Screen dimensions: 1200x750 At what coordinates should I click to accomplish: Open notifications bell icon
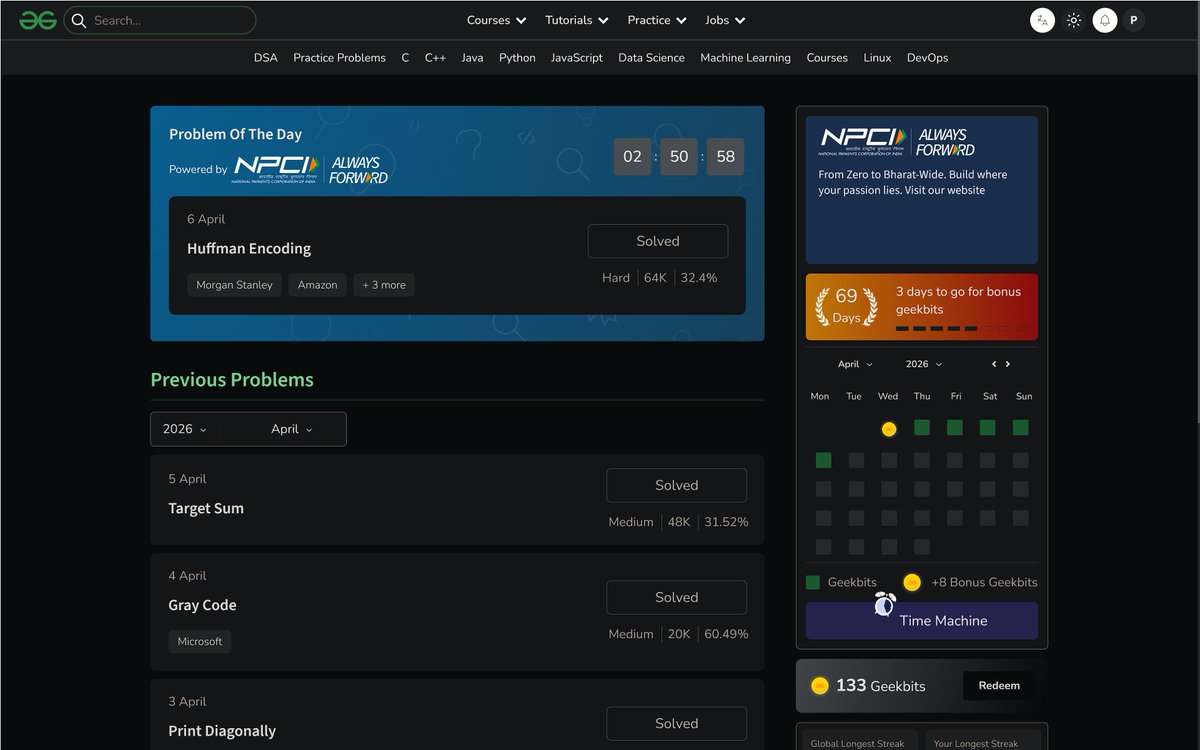(1105, 20)
